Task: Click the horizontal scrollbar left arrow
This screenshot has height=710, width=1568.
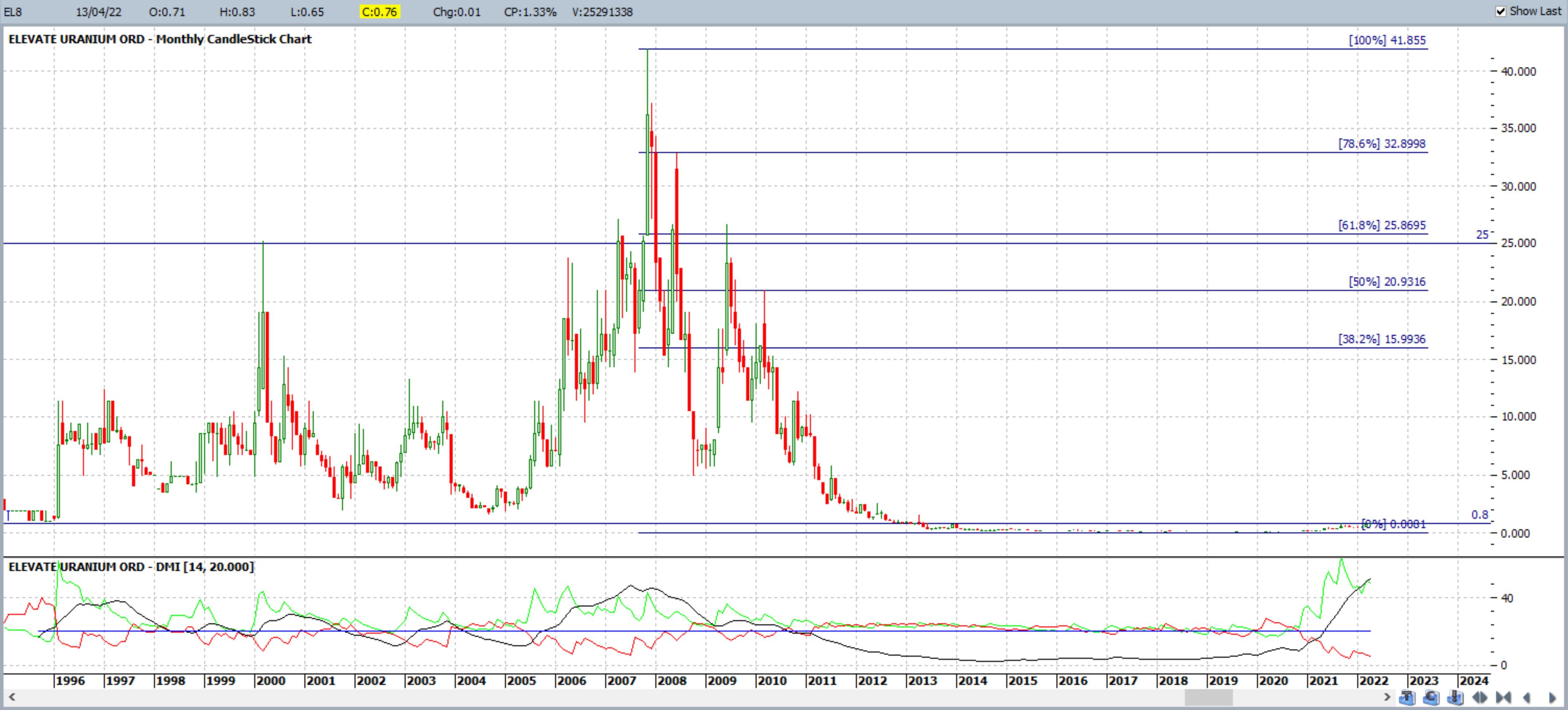Action: [x=12, y=697]
